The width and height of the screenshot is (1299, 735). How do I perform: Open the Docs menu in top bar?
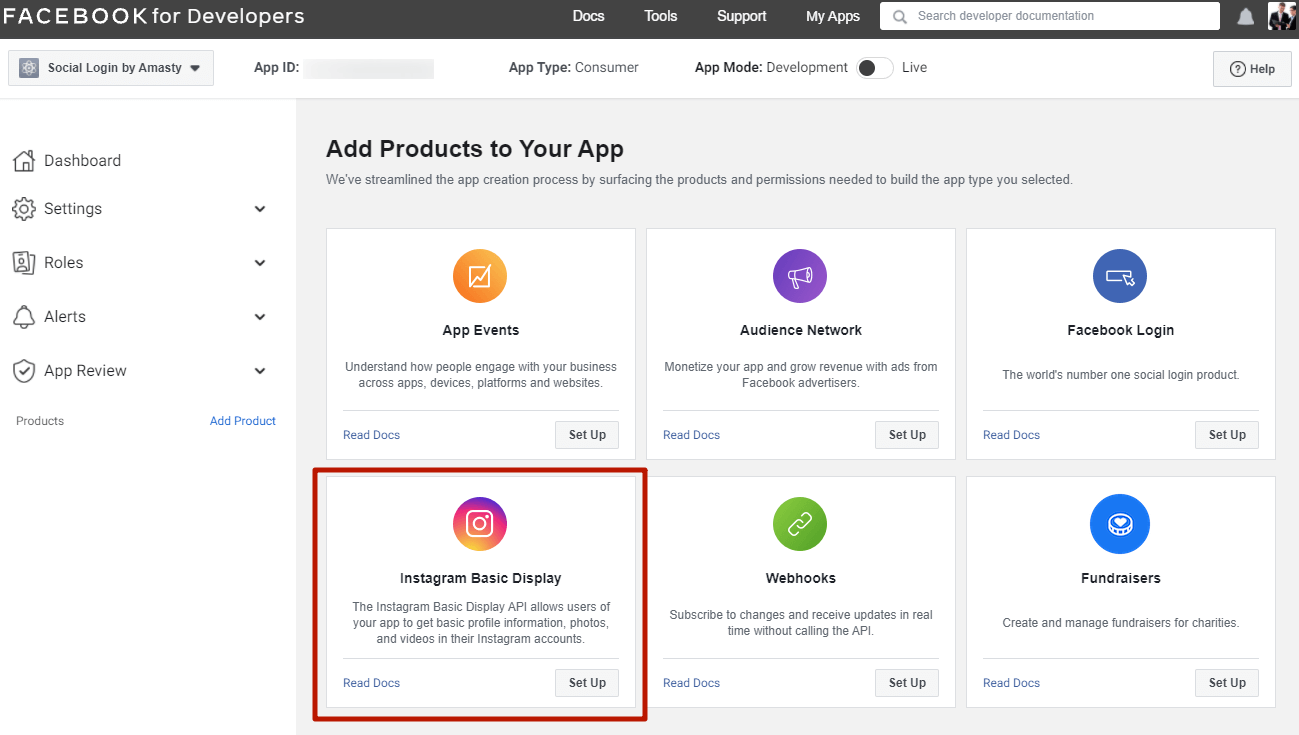point(588,16)
